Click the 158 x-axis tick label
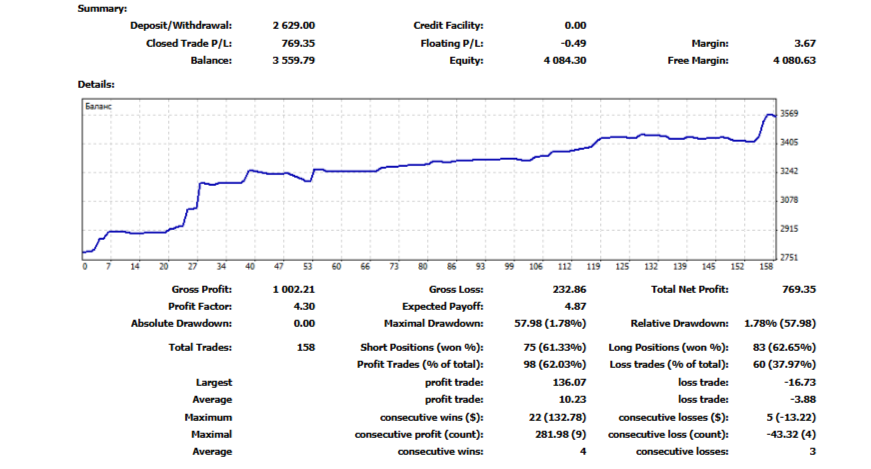The width and height of the screenshot is (871, 469). [x=766, y=267]
